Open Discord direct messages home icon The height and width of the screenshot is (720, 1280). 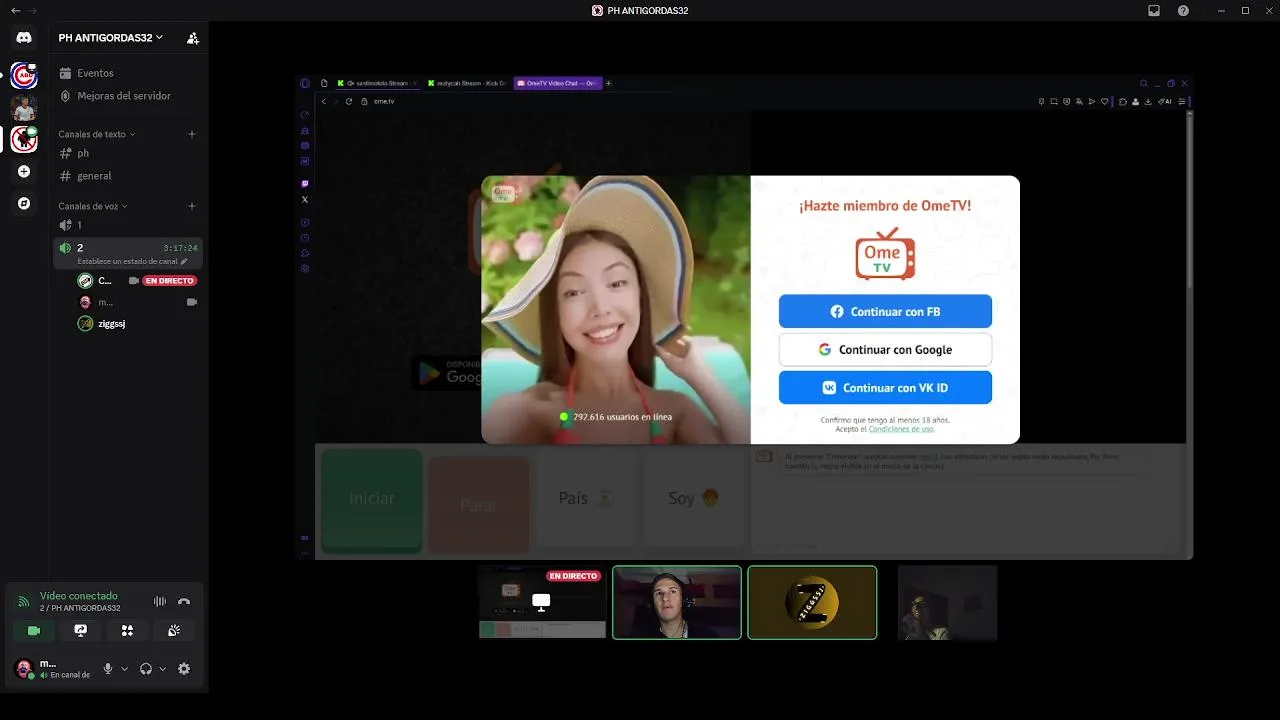[x=24, y=37]
